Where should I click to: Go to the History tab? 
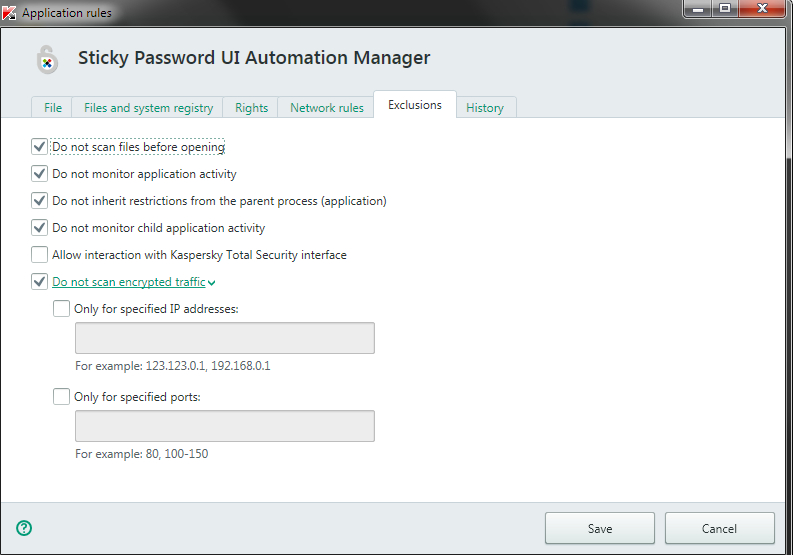[x=485, y=108]
